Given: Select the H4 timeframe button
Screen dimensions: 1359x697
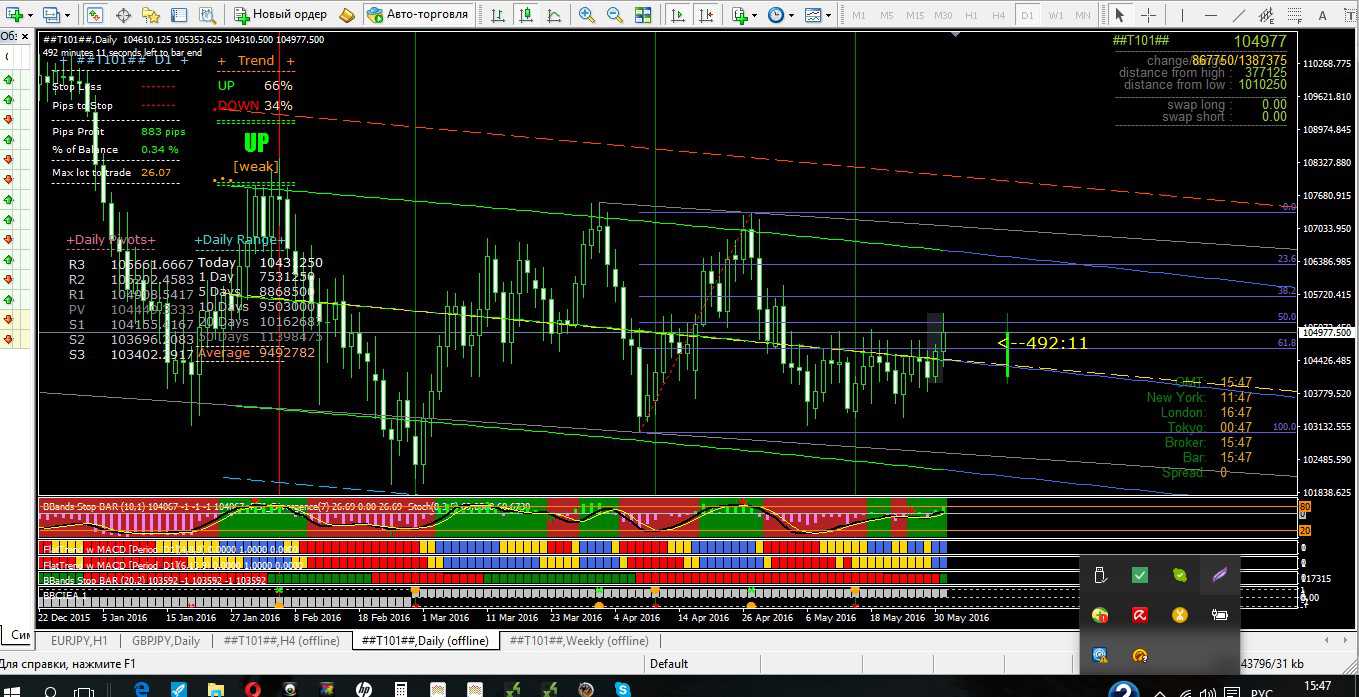Looking at the screenshot, I should pos(999,15).
